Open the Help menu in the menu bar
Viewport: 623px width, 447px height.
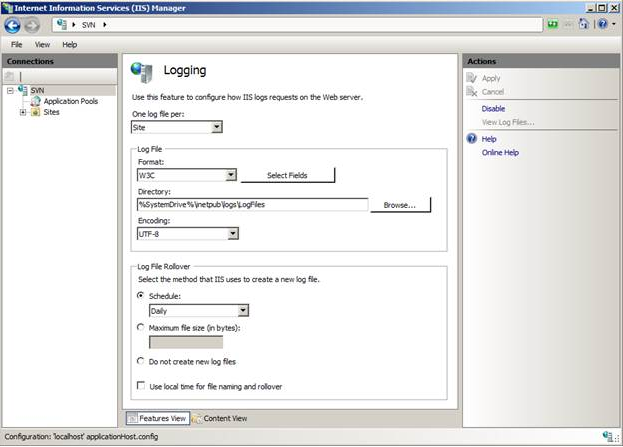click(70, 45)
